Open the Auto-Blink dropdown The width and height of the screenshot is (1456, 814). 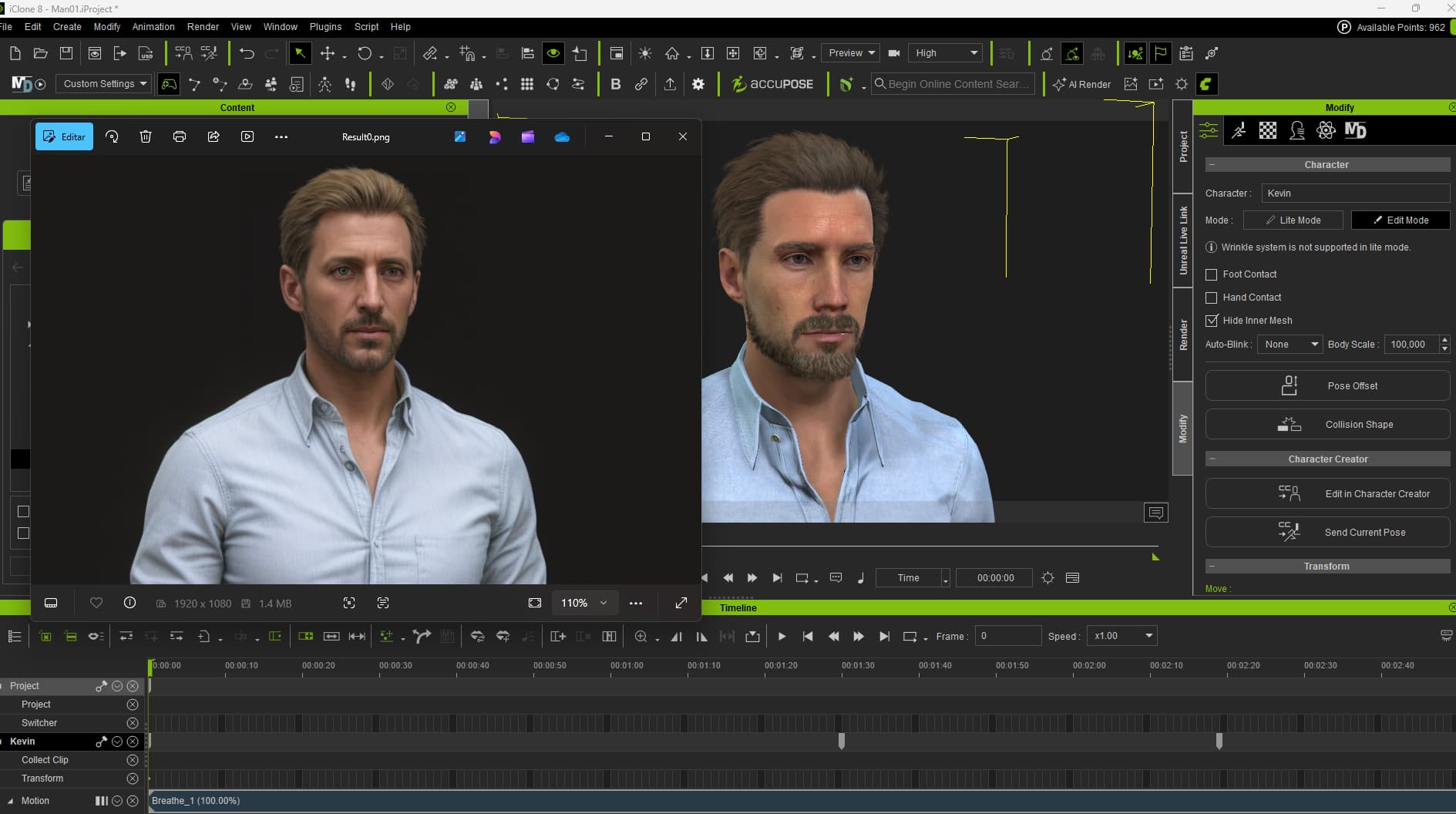[x=1290, y=345]
